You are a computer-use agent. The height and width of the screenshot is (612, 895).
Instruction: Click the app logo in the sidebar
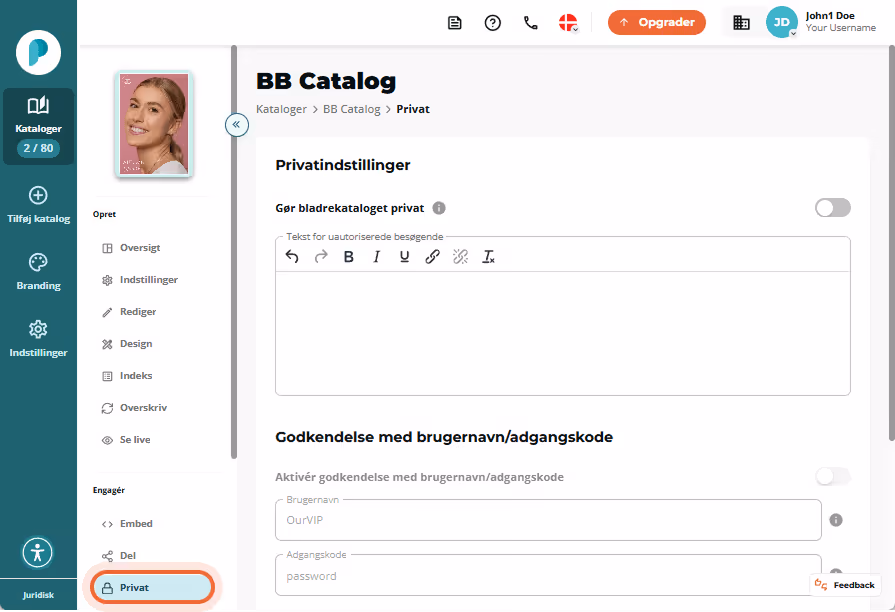coord(38,53)
